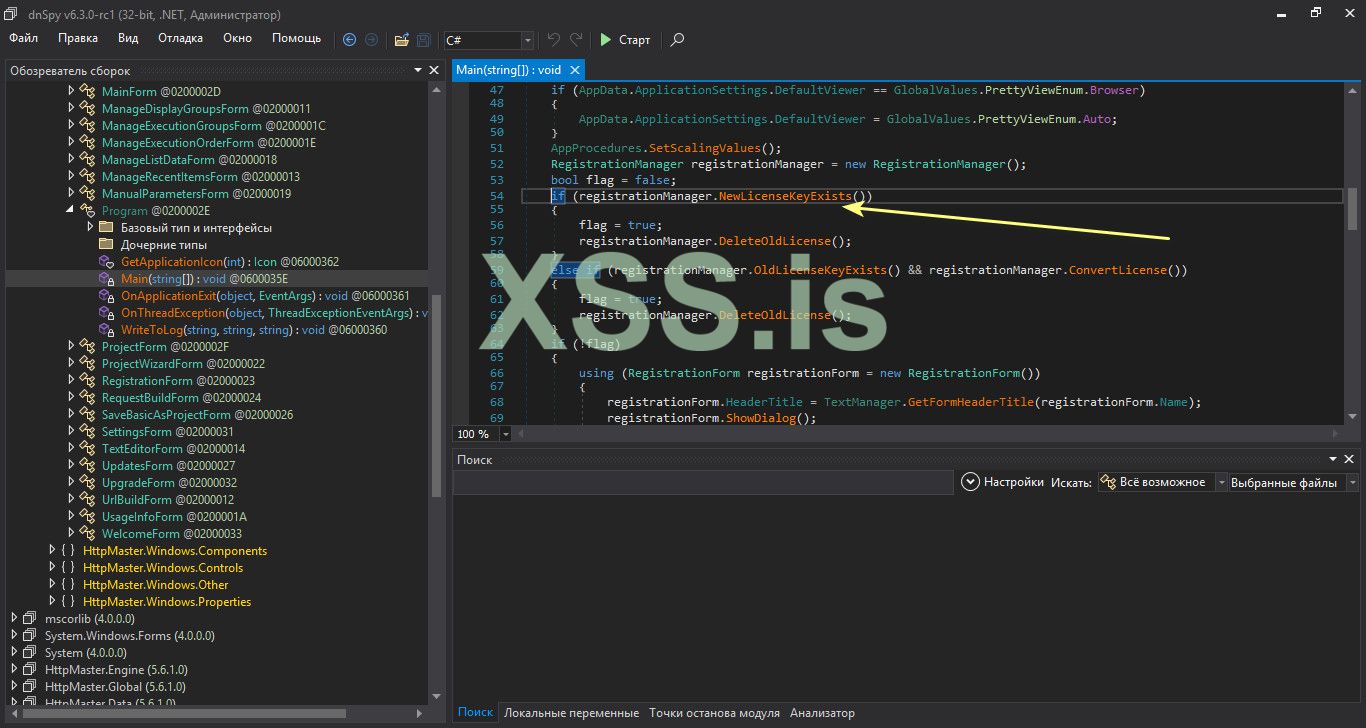
Task: Open search with magnifier icon
Action: tap(677, 40)
